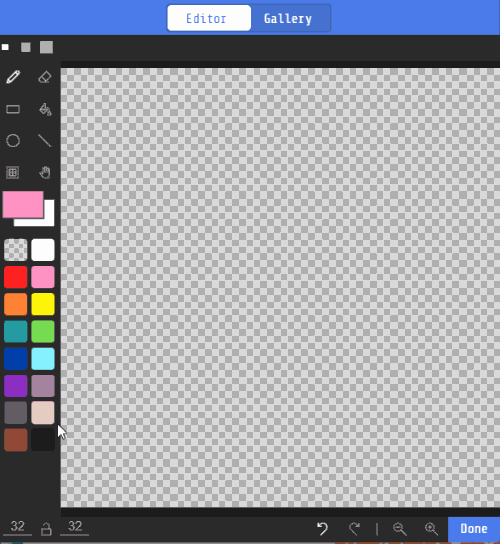This screenshot has width=500, height=544.
Task: Zoom out of the canvas
Action: [399, 529]
